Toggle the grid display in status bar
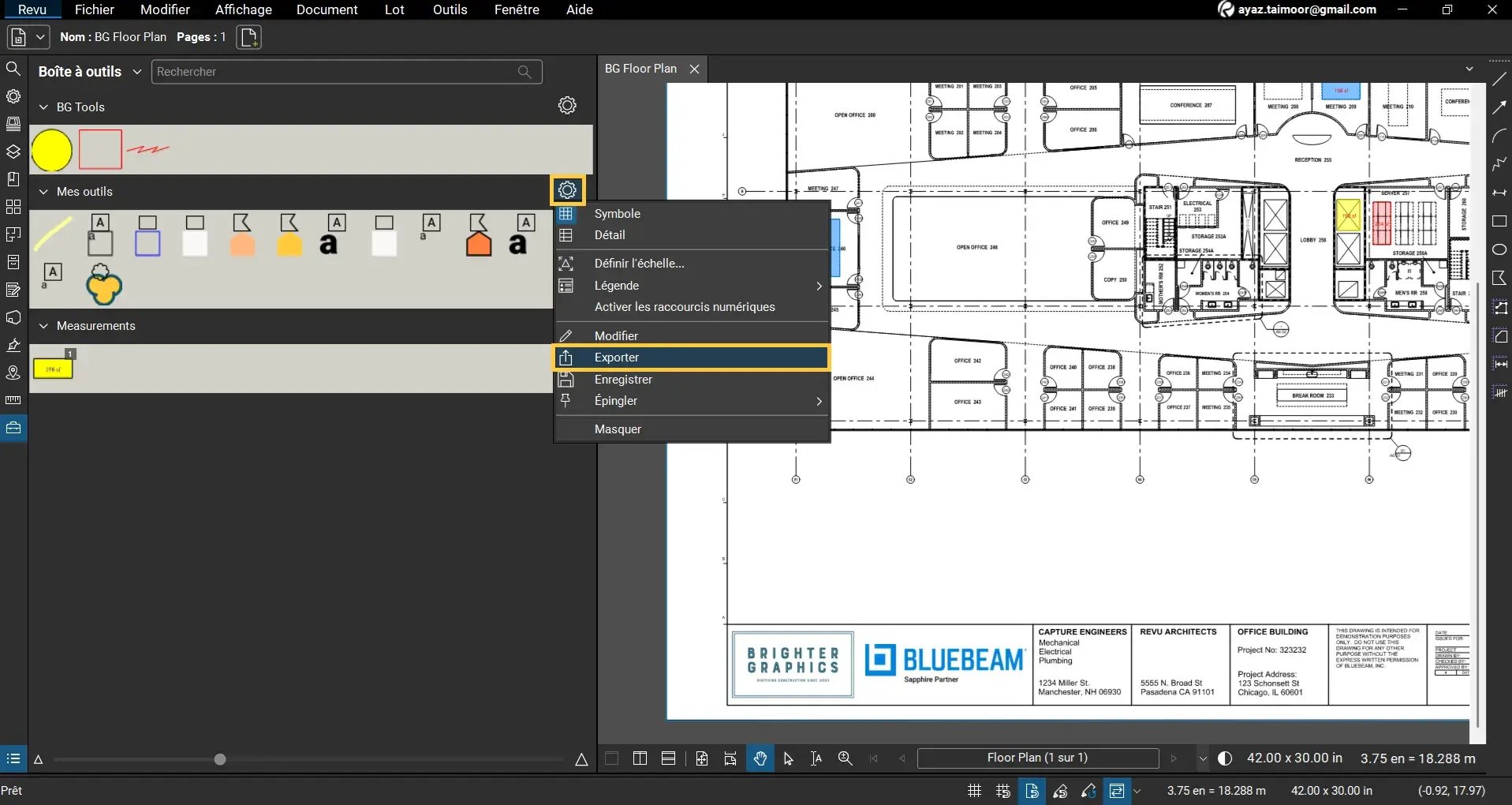 tap(973, 791)
